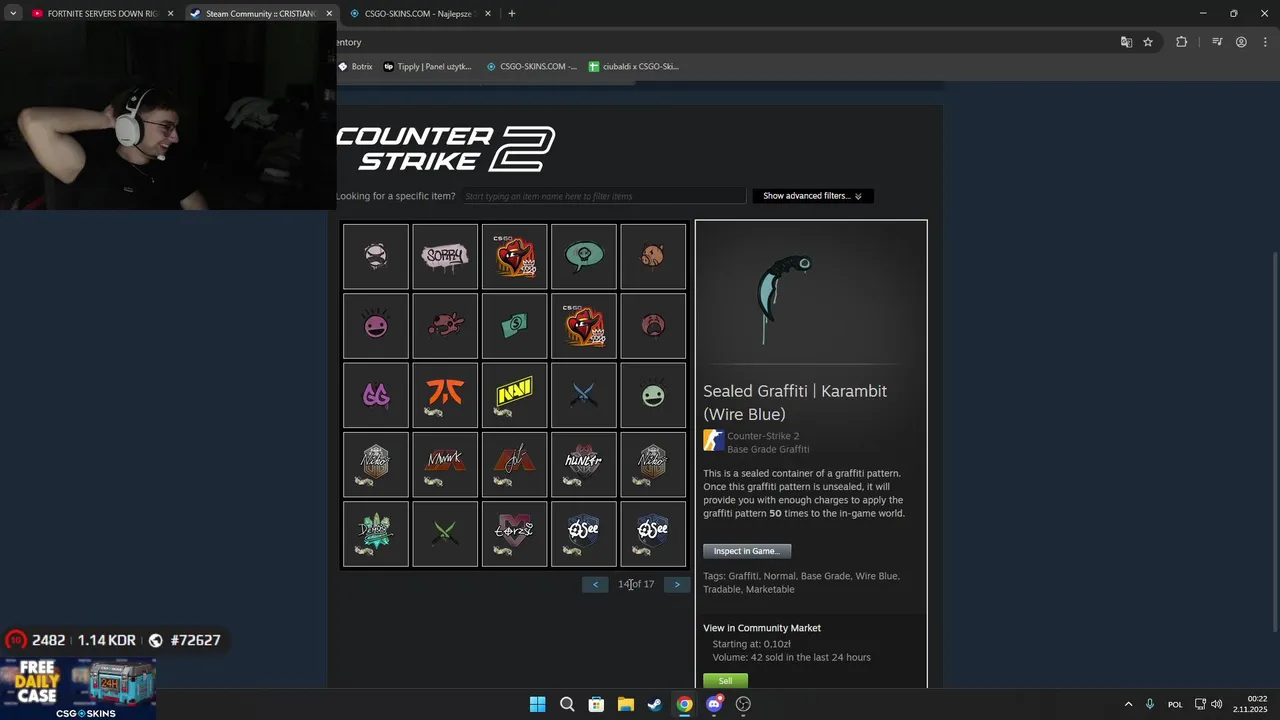Go to next inventory page
The width and height of the screenshot is (1280, 720).
677,584
